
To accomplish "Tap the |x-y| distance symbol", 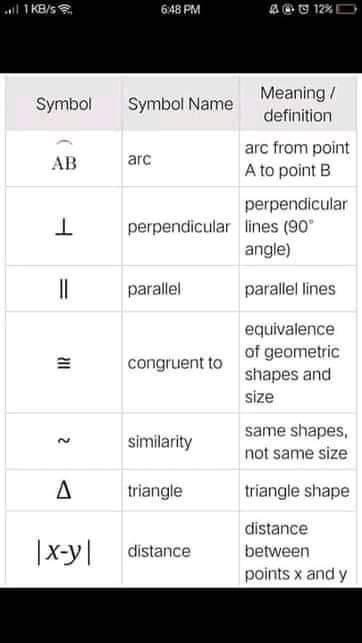I will (x=64, y=552).
